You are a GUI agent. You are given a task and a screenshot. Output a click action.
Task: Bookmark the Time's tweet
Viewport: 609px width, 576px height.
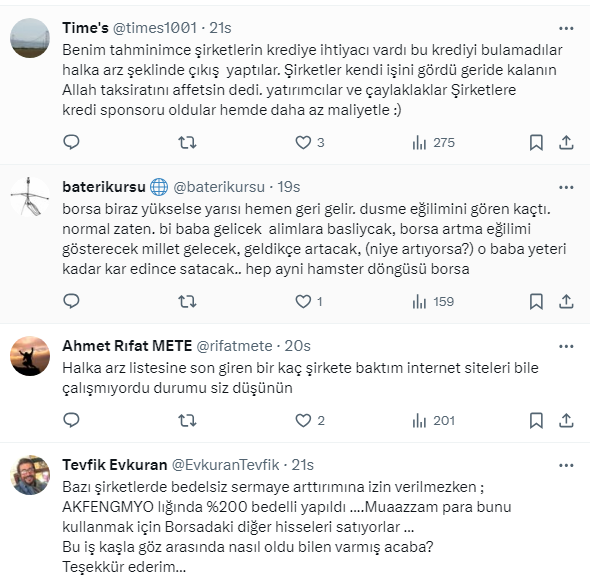(x=536, y=143)
